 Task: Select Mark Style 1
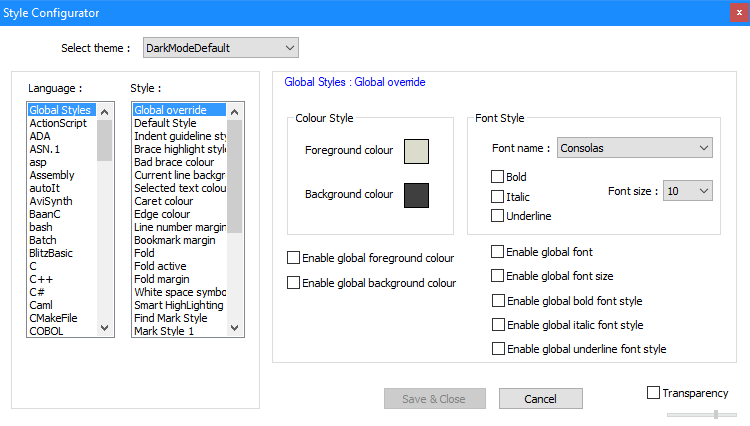(179, 331)
